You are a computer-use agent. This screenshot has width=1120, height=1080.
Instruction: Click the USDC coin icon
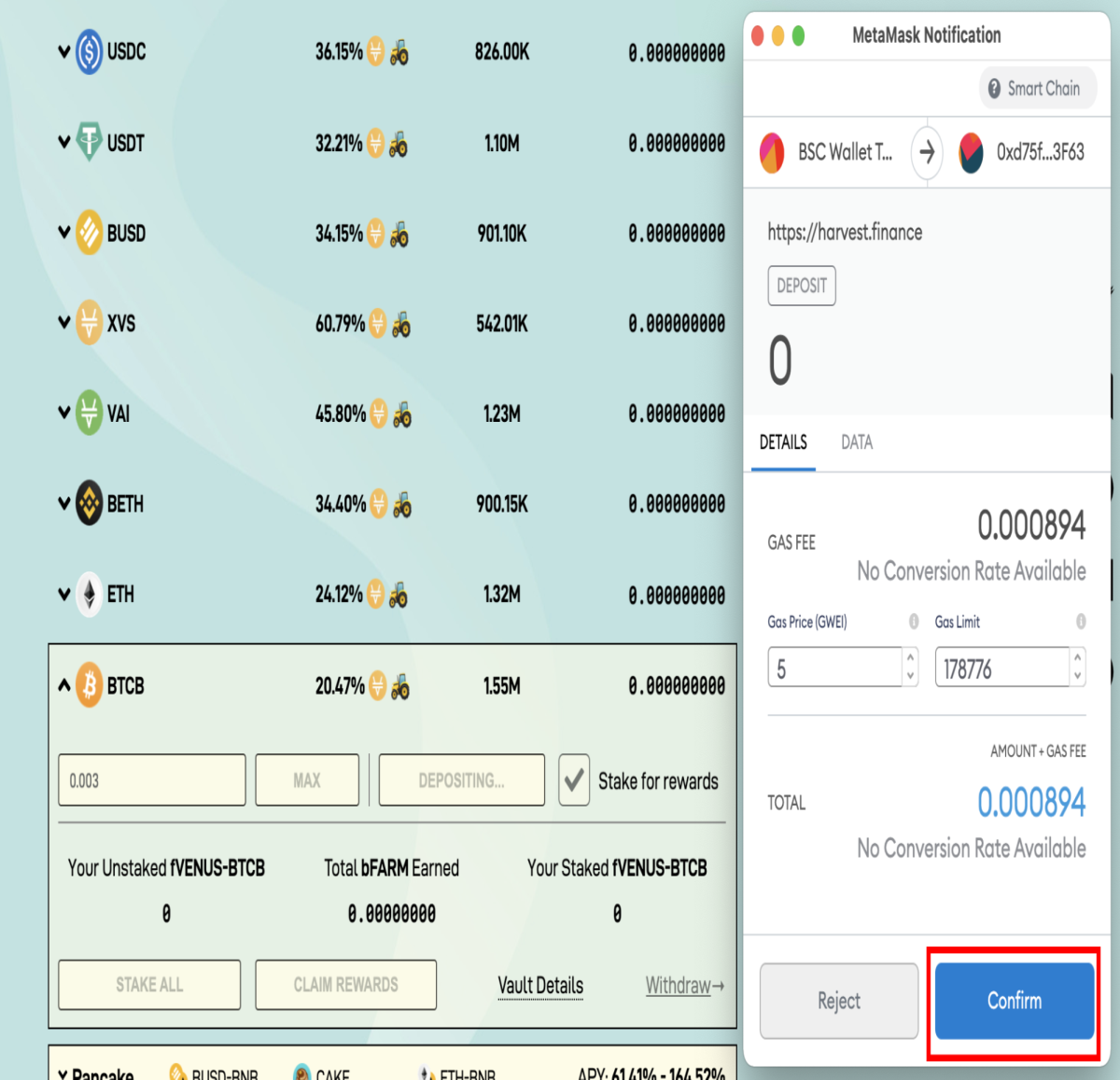pos(89,51)
